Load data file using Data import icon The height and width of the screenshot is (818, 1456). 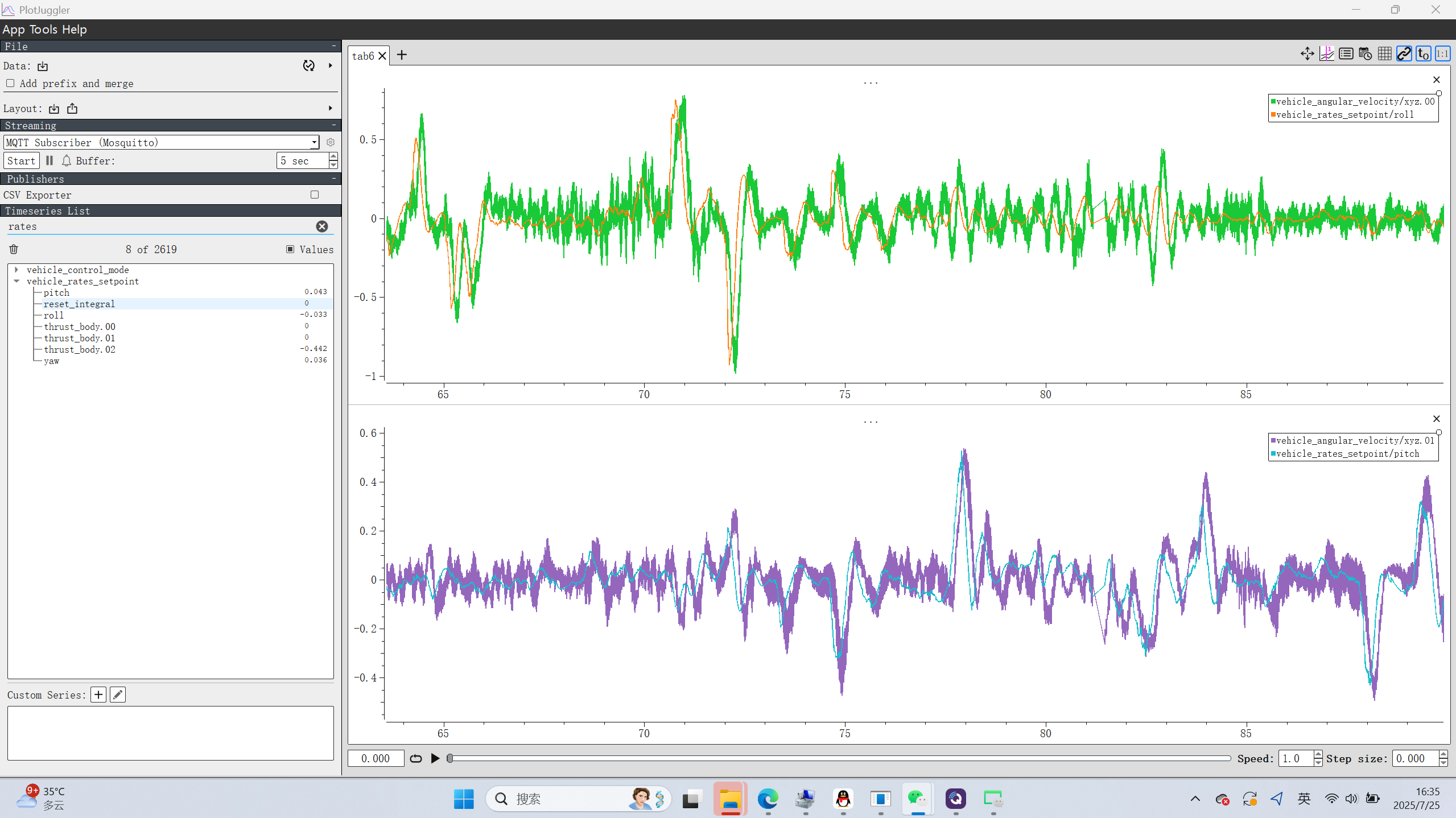tap(43, 67)
